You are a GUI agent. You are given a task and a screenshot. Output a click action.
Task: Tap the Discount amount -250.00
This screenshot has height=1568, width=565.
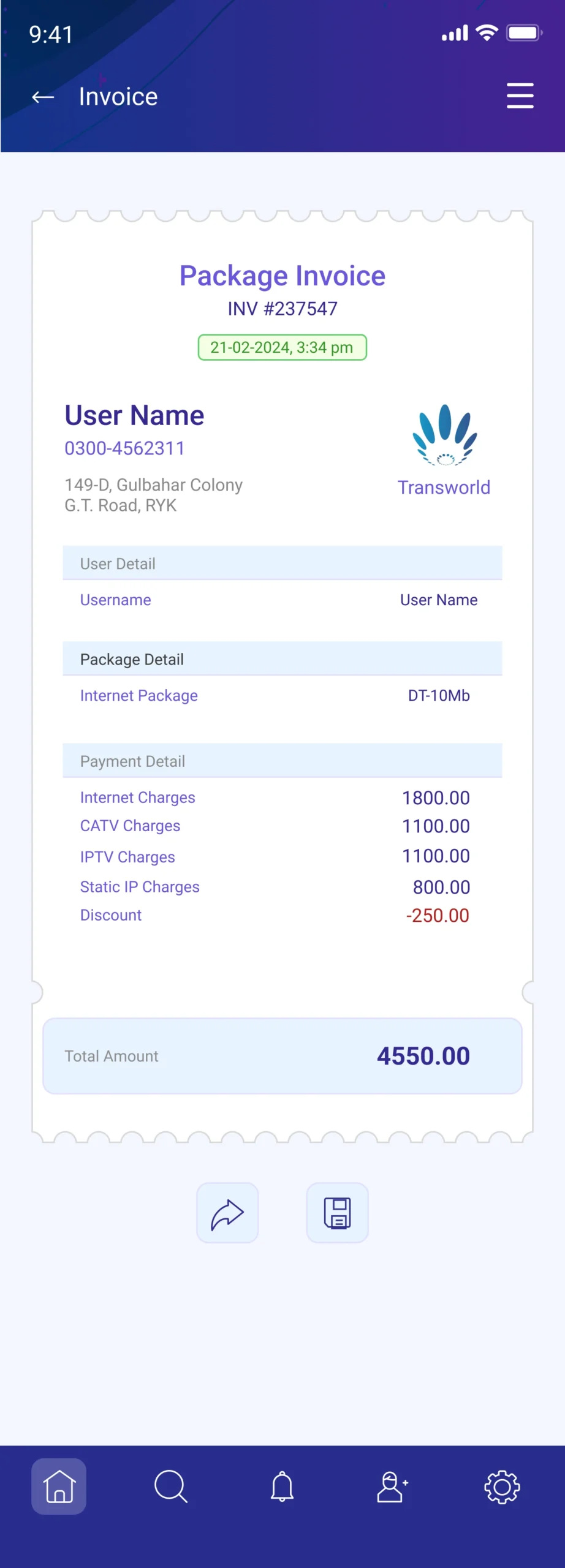[438, 915]
